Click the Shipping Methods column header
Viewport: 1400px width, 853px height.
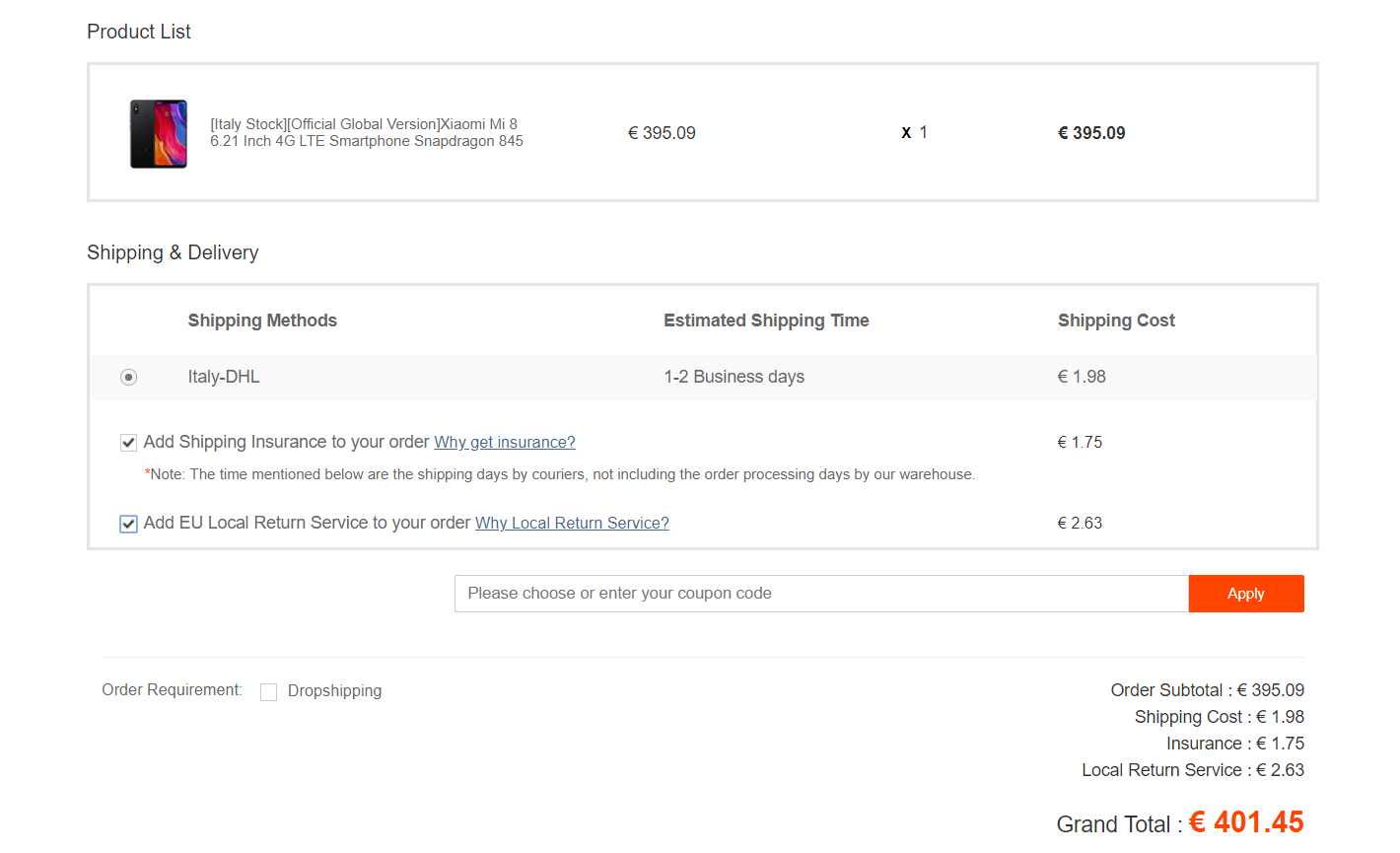click(262, 320)
